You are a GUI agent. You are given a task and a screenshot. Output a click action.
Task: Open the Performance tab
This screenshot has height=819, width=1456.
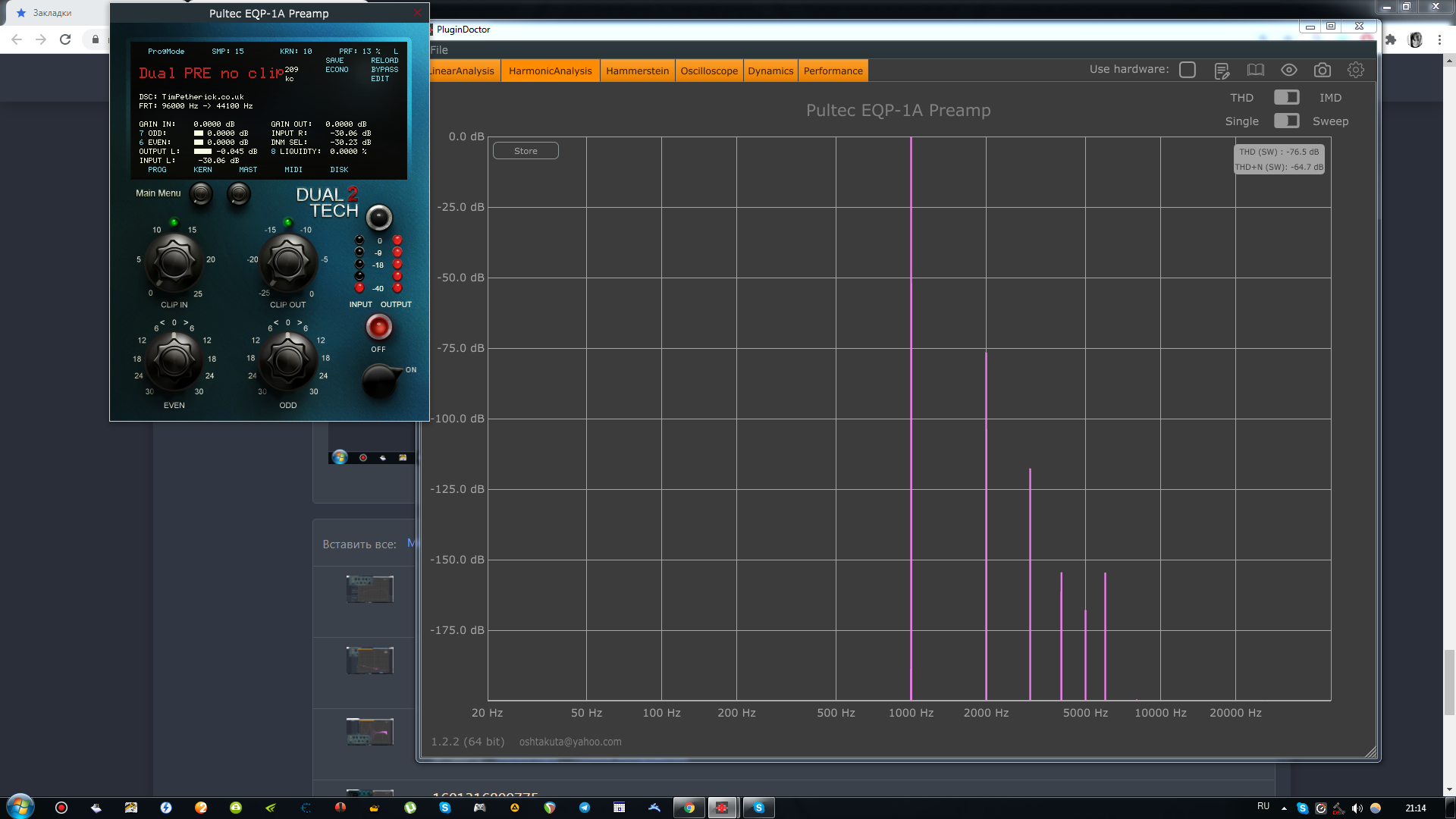point(833,71)
